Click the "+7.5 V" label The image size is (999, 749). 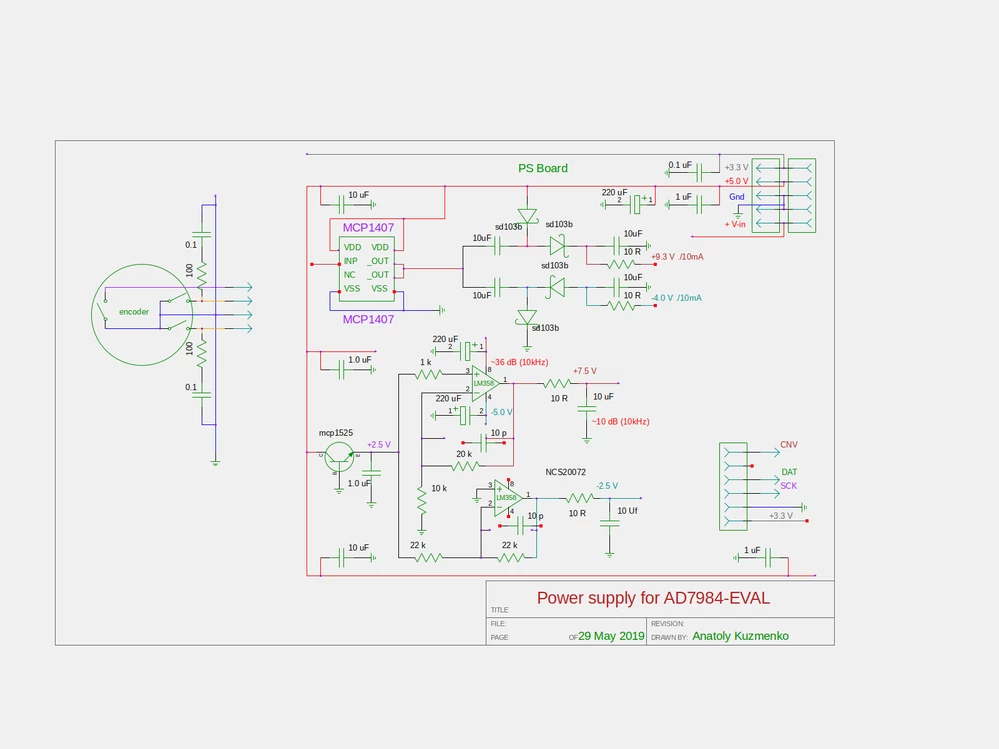(x=585, y=371)
